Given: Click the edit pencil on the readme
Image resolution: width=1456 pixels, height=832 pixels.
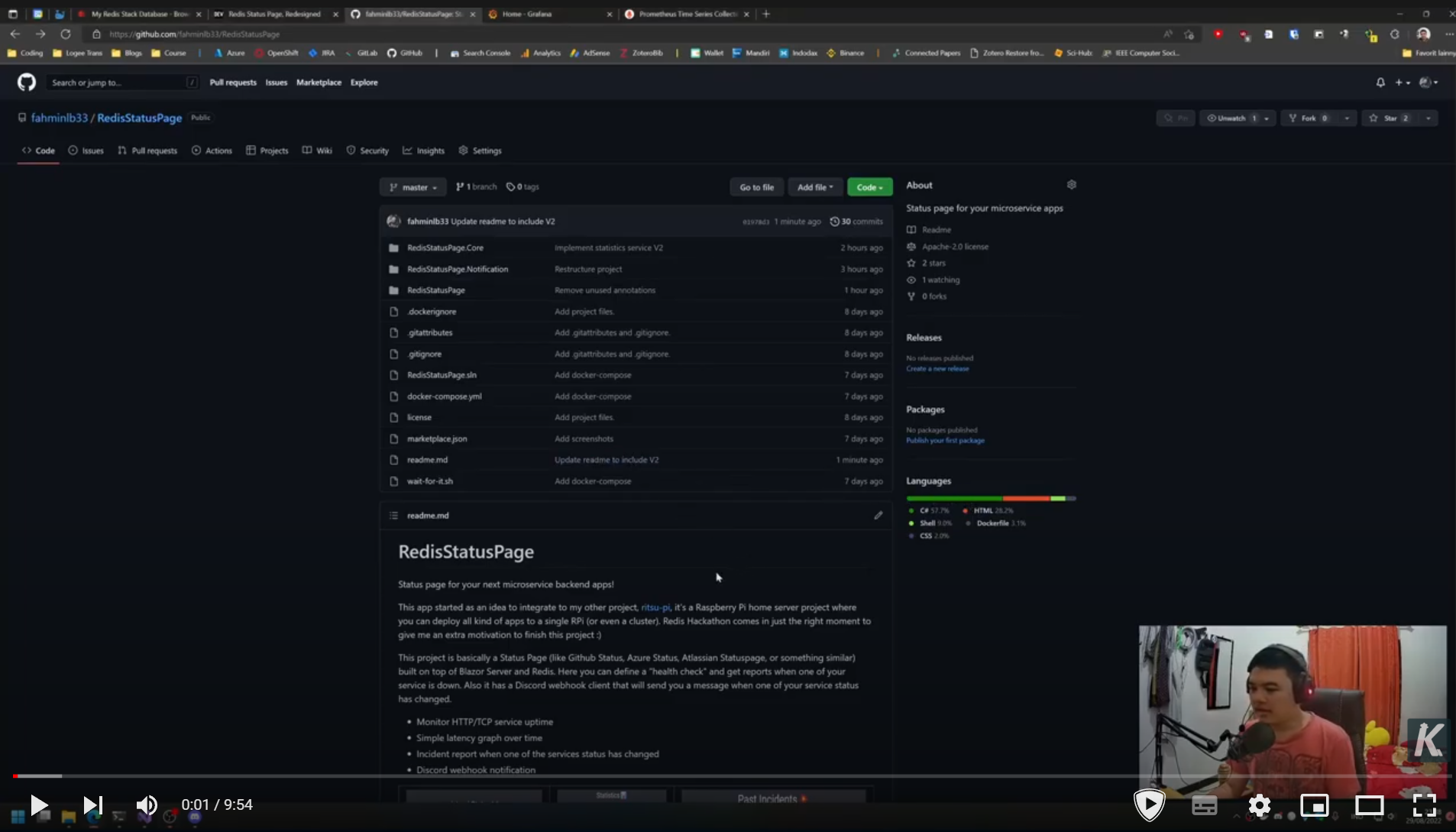Looking at the screenshot, I should point(877,515).
